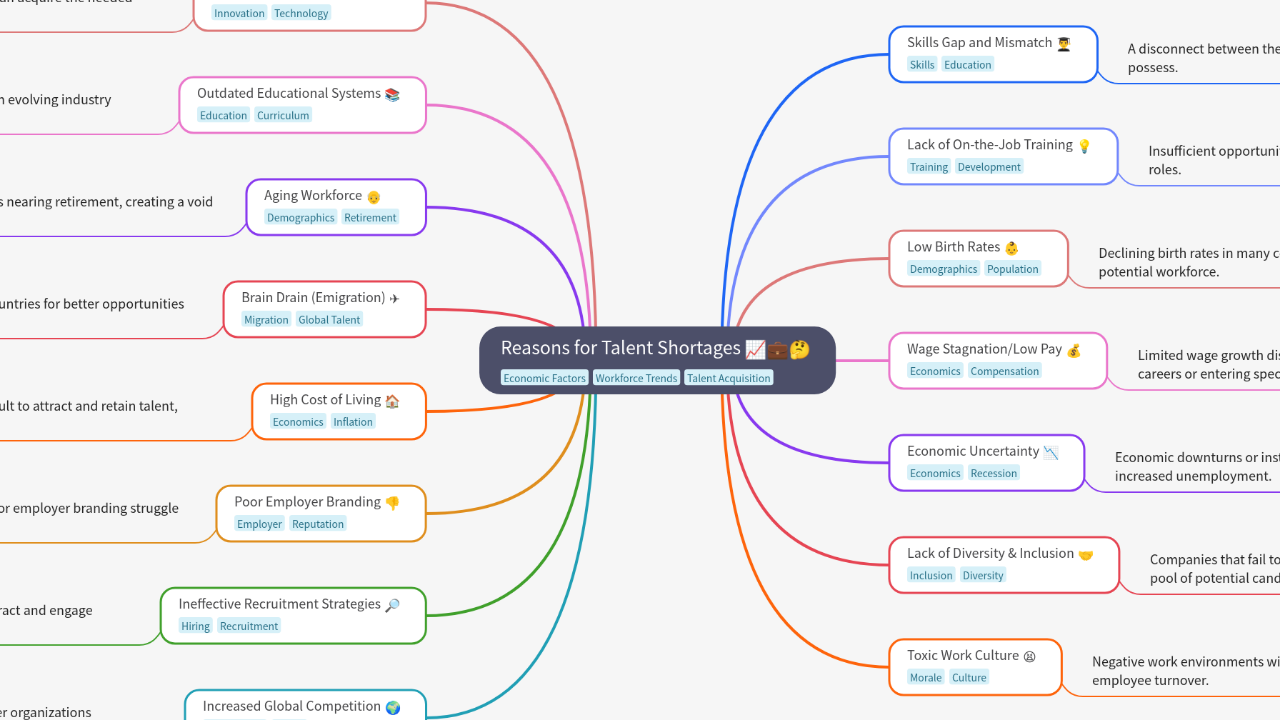Click the Skills tag
The width and height of the screenshot is (1280, 720).
coord(922,65)
